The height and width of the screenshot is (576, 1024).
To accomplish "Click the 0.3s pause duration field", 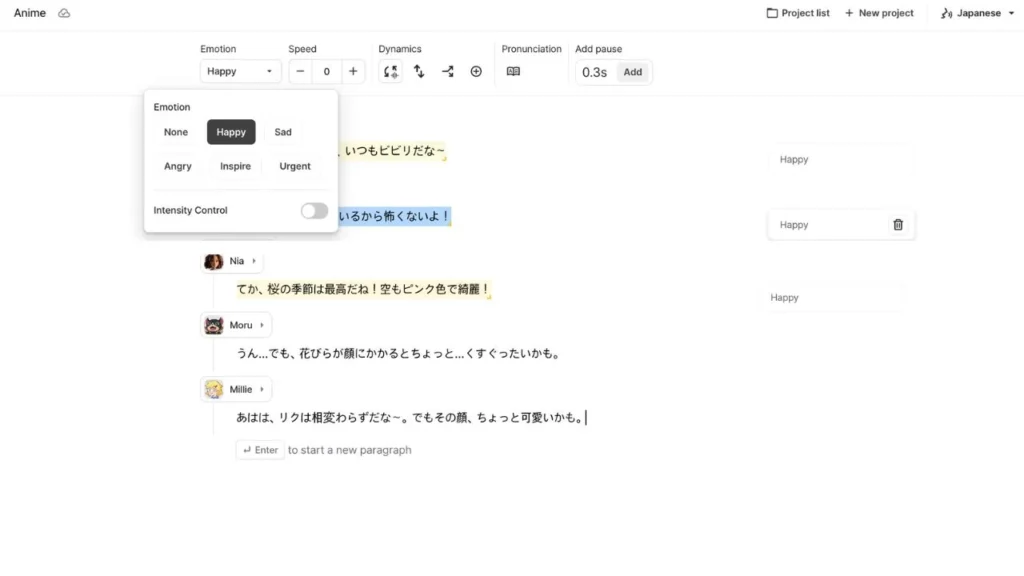I will pos(594,72).
